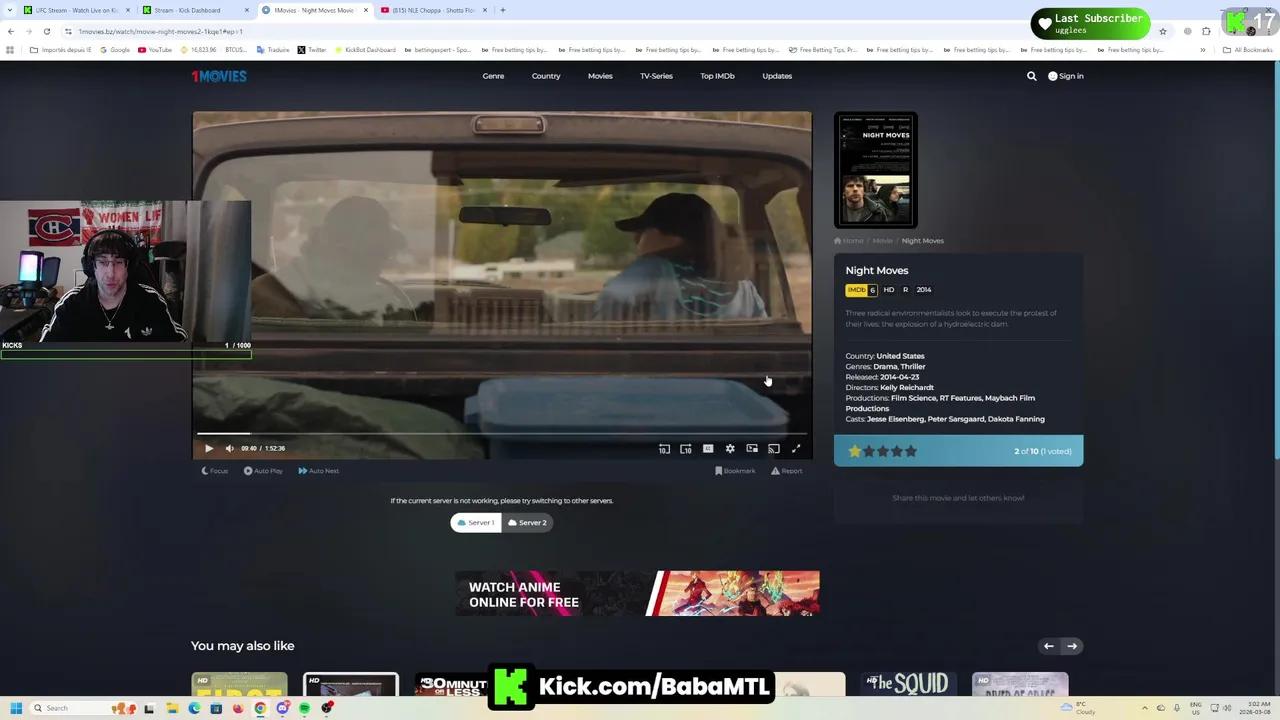
Task: Bookmark this page with the star
Action: pyautogui.click(x=1162, y=31)
